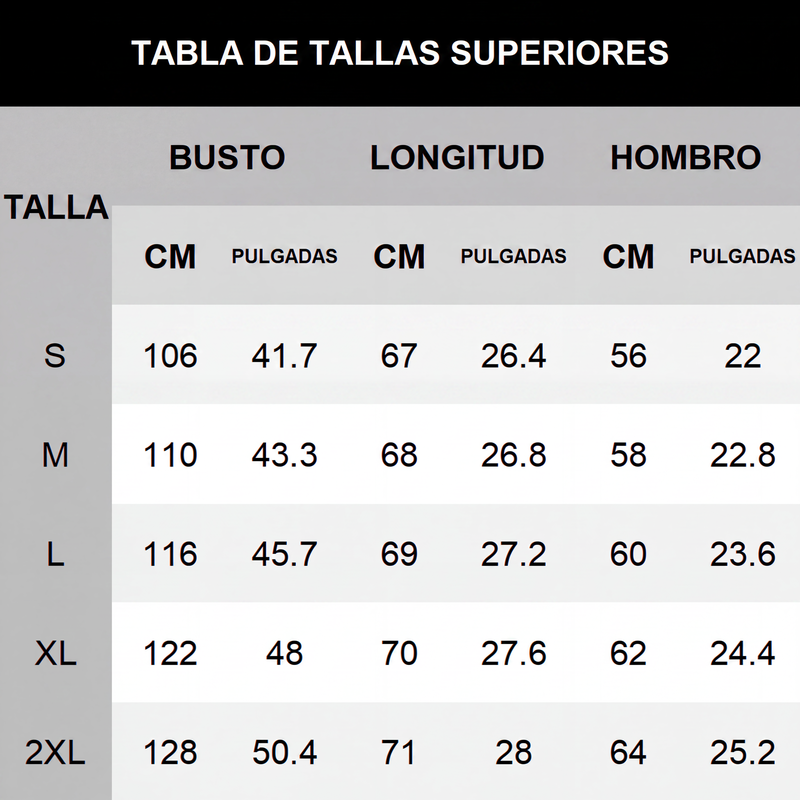
Task: Click bust inches value 43.3
Action: (x=284, y=455)
